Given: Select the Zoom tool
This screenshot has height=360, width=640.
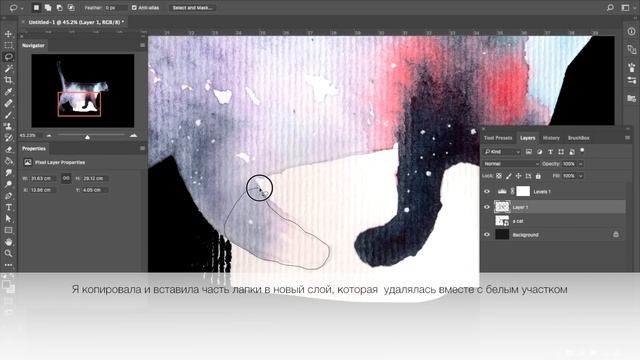Looking at the screenshot, I should (x=8, y=253).
